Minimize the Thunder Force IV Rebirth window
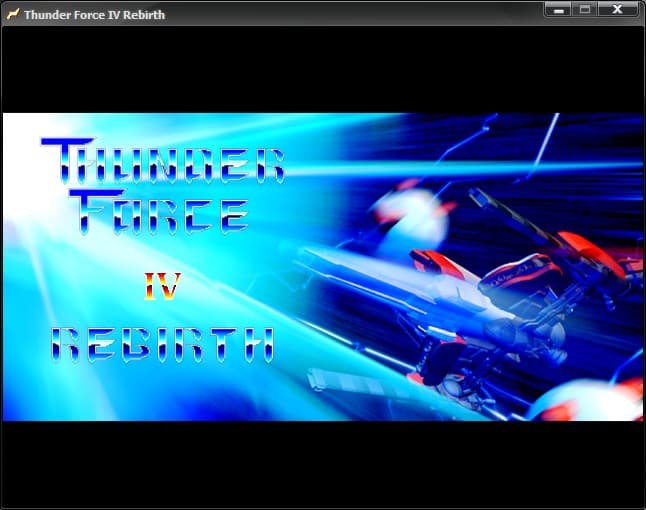The width and height of the screenshot is (646, 510). click(x=558, y=9)
